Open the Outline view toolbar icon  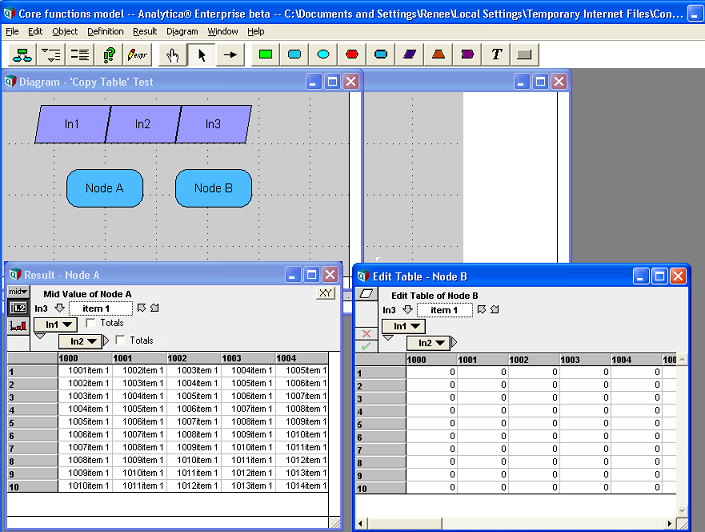51,55
